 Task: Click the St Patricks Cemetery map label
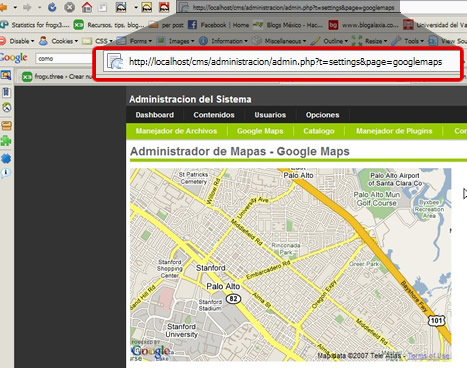click(x=194, y=178)
